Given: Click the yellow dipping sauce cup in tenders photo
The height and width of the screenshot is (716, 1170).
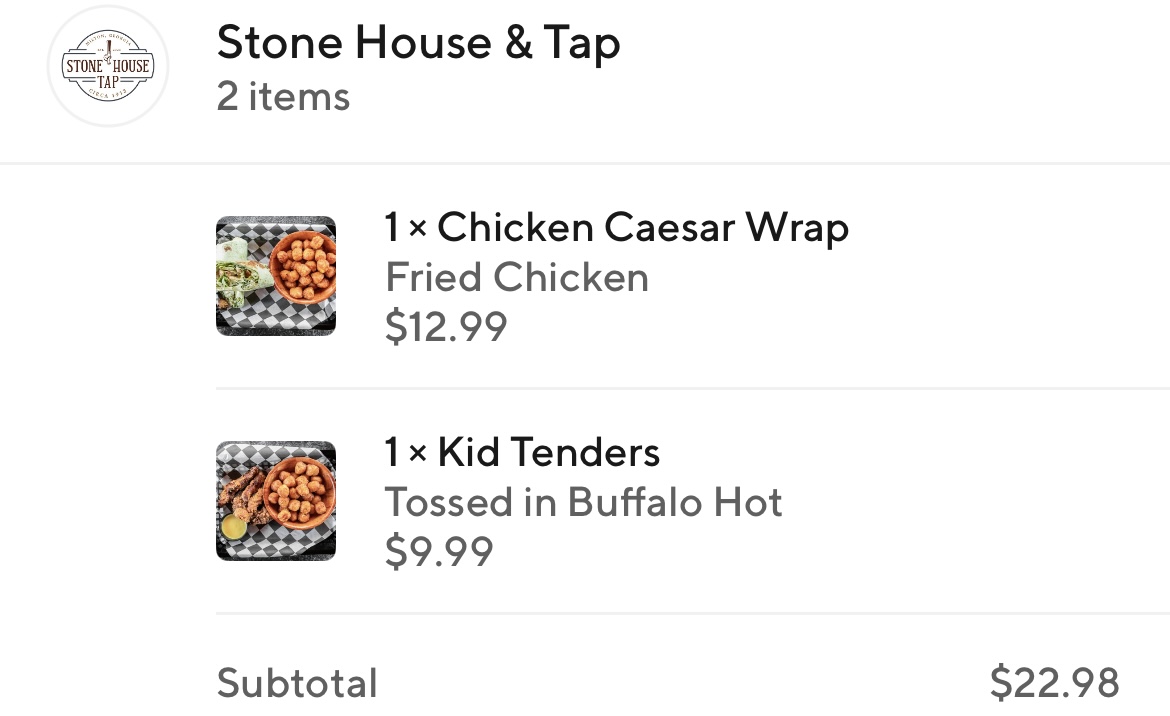Looking at the screenshot, I should pyautogui.click(x=234, y=525).
